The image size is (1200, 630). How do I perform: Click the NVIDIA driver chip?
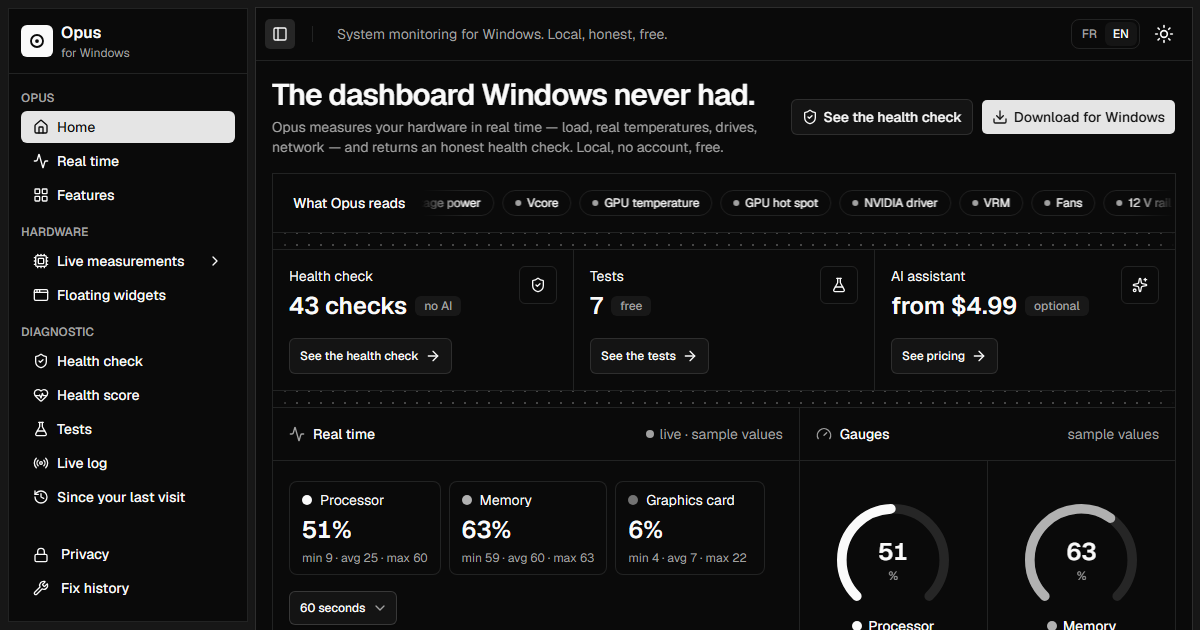[895, 203]
